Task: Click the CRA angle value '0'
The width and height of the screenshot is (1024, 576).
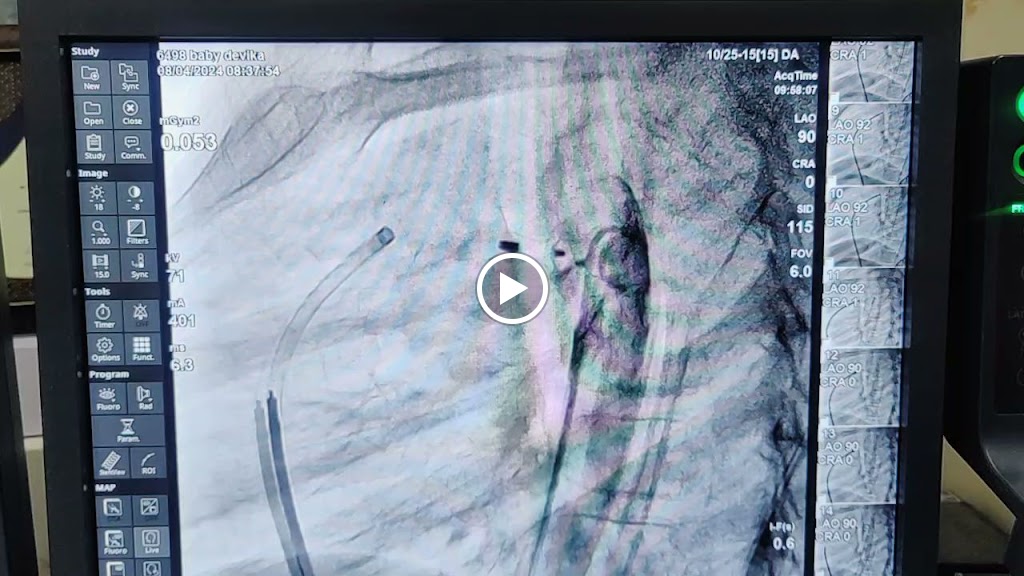Action: (x=810, y=182)
